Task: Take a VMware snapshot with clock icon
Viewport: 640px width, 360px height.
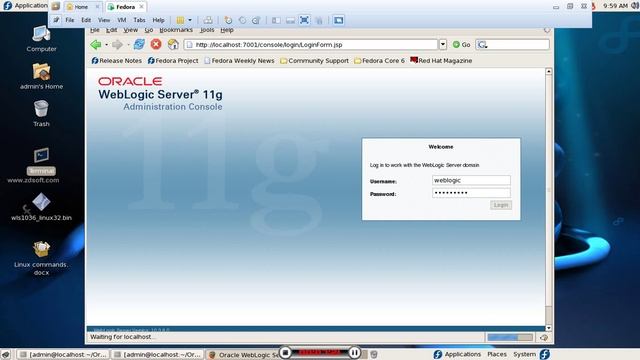Action: pos(228,20)
